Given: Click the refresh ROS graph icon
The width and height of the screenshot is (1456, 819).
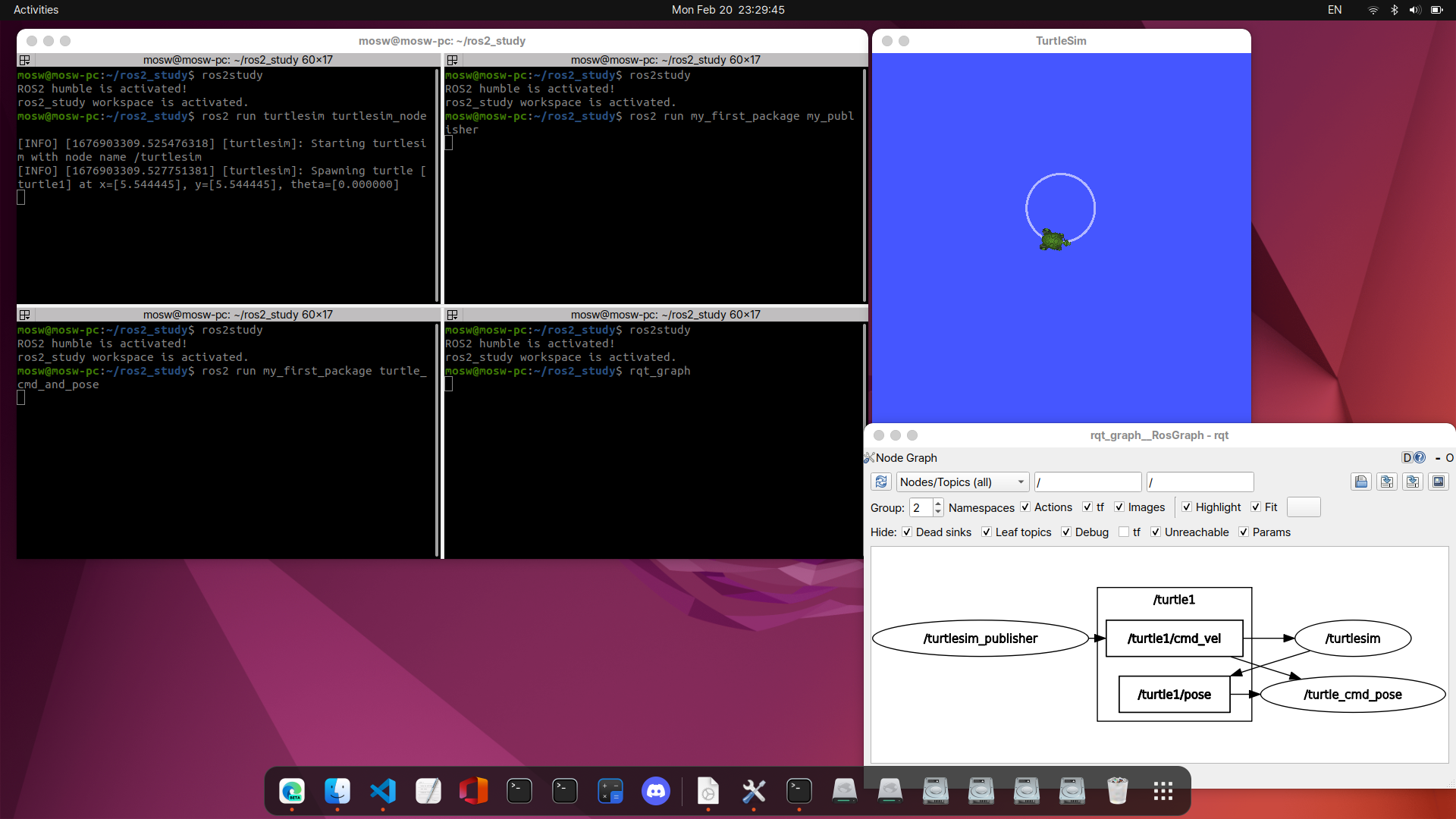Looking at the screenshot, I should pyautogui.click(x=880, y=482).
